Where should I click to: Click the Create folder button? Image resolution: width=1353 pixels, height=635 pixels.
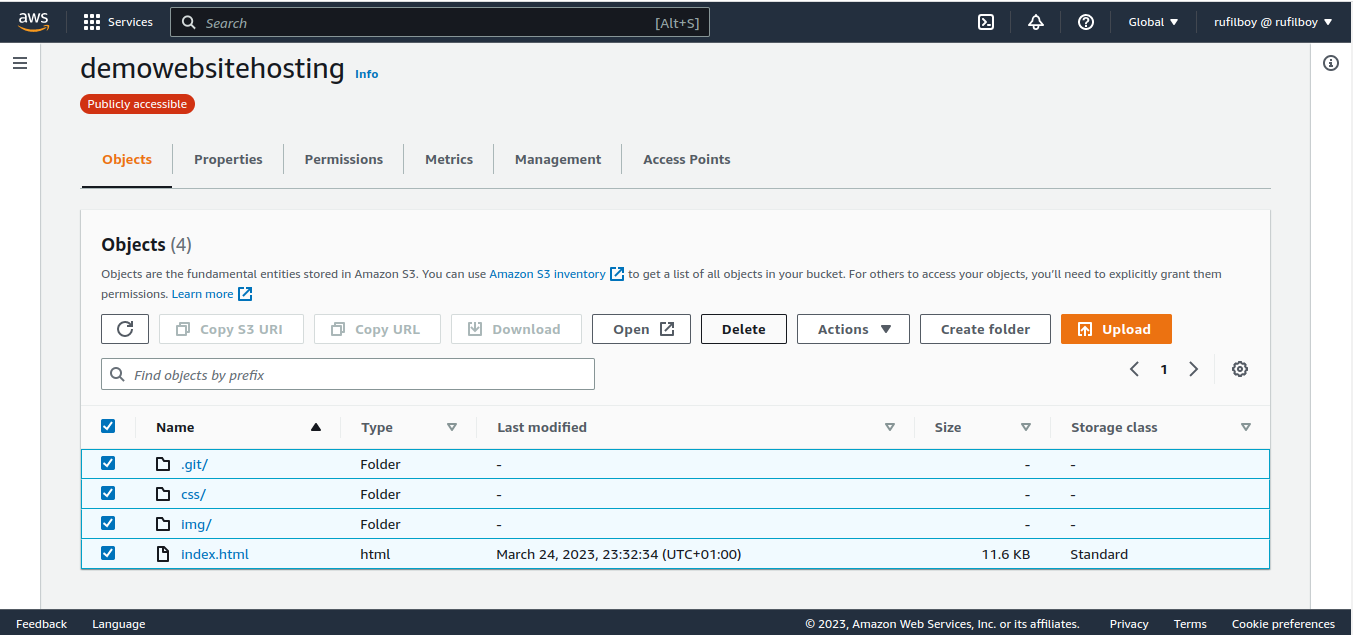985,329
